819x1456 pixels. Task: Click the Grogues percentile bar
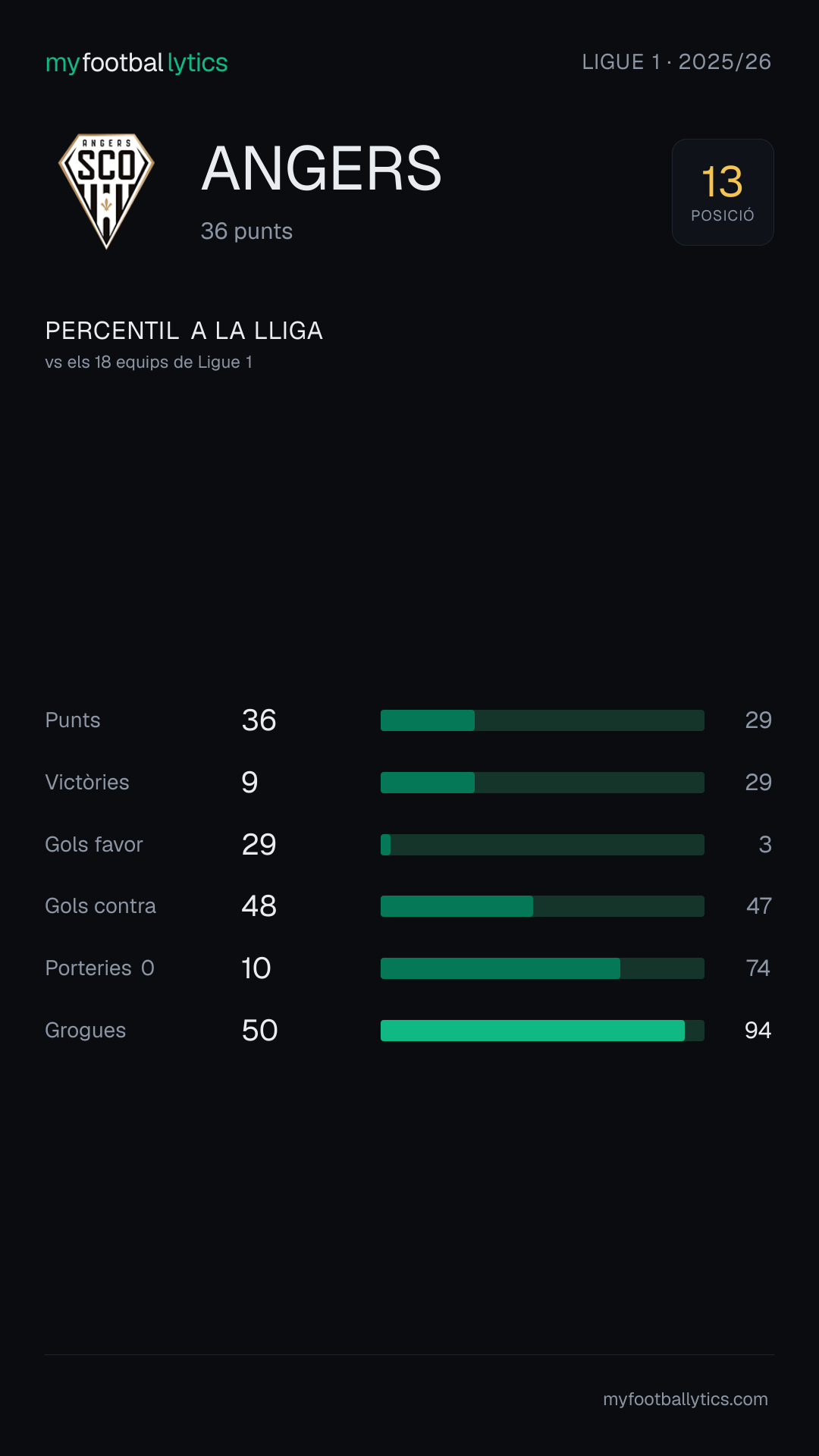542,1031
